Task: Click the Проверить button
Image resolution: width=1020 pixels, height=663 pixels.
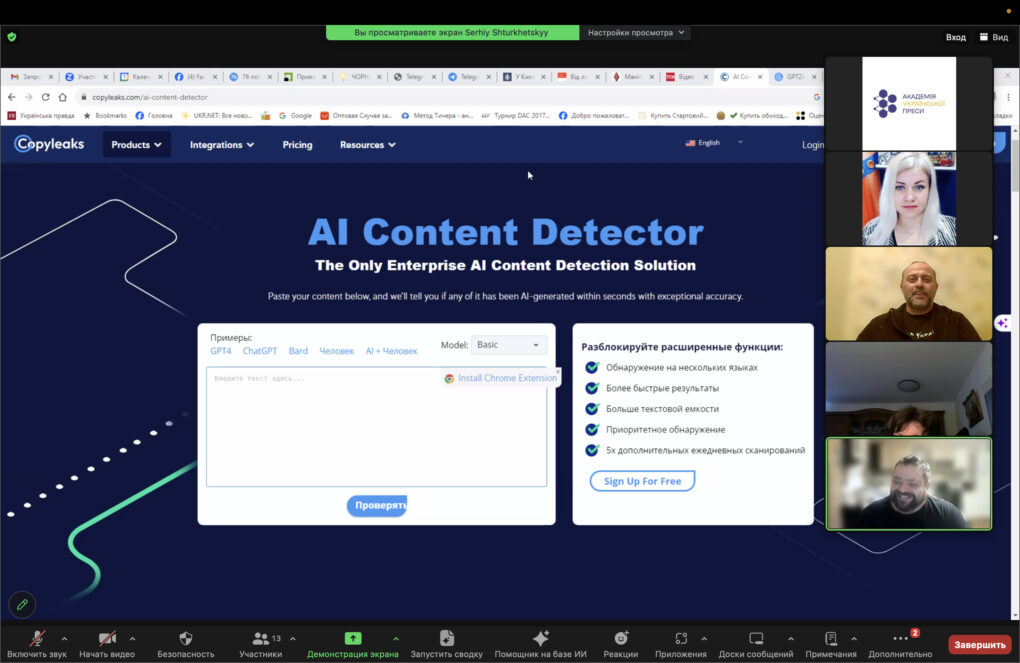Action: 377,506
